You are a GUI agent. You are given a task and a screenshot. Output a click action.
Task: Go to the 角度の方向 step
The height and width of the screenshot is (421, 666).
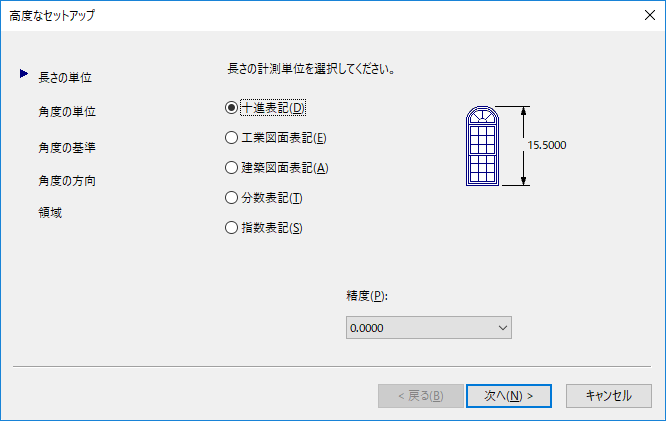coord(67,181)
